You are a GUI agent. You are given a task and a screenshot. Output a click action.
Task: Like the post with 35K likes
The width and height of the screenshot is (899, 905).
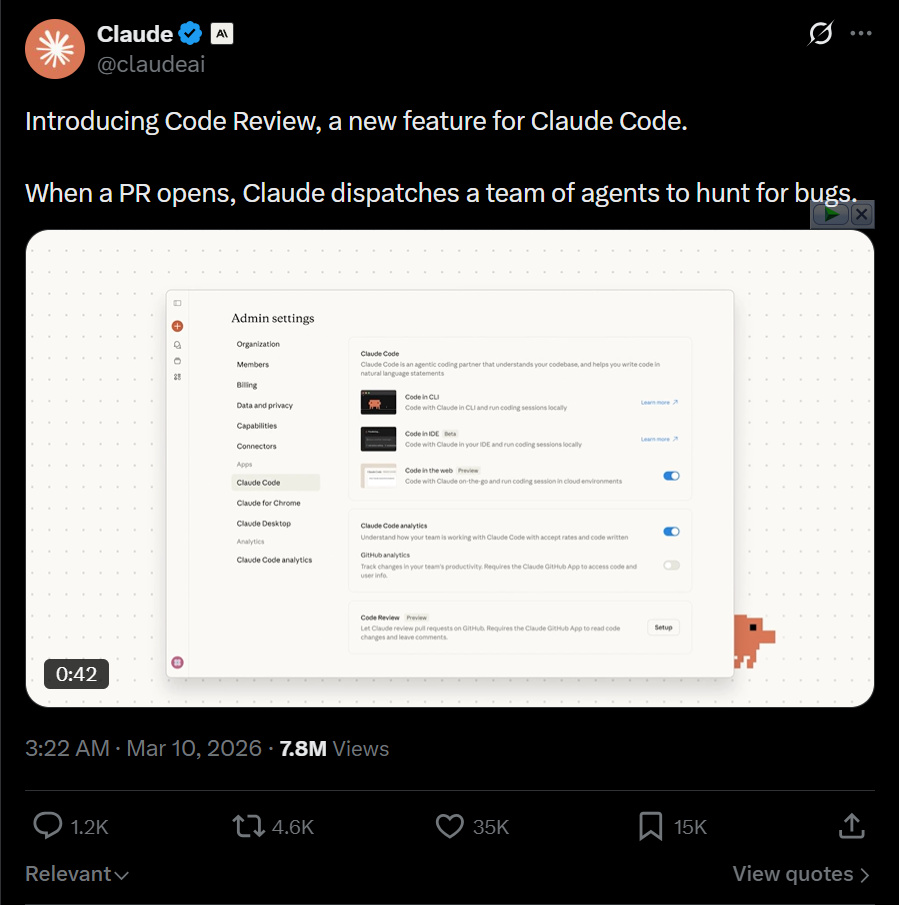[x=450, y=826]
